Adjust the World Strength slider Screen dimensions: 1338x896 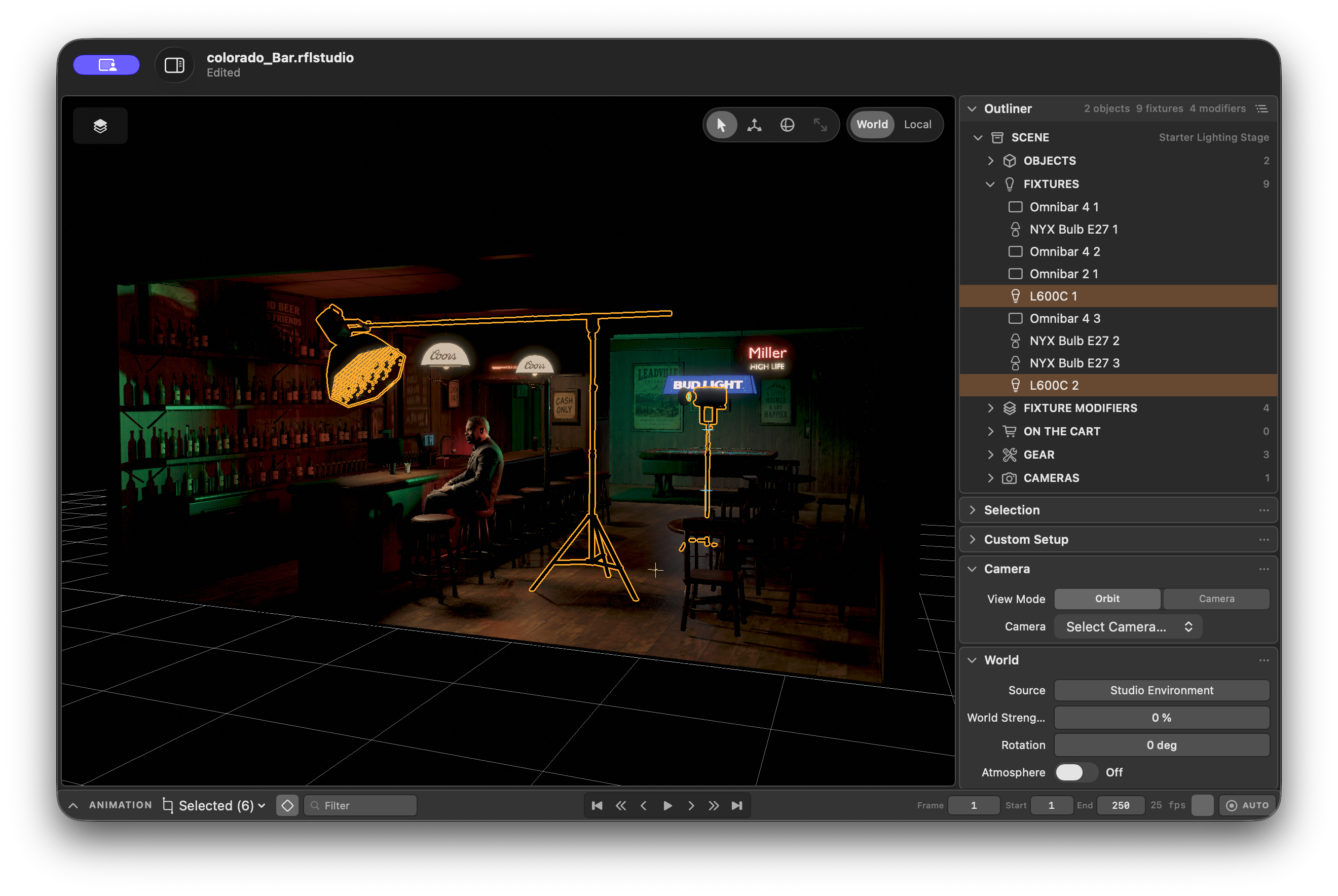(x=1162, y=718)
